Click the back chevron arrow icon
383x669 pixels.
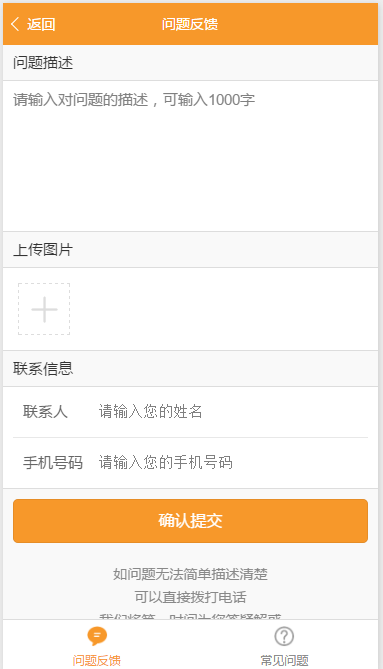pyautogui.click(x=15, y=24)
